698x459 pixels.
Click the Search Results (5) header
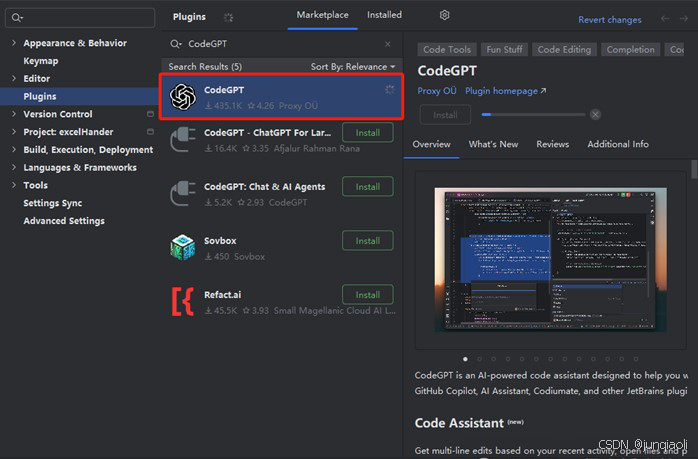205,66
